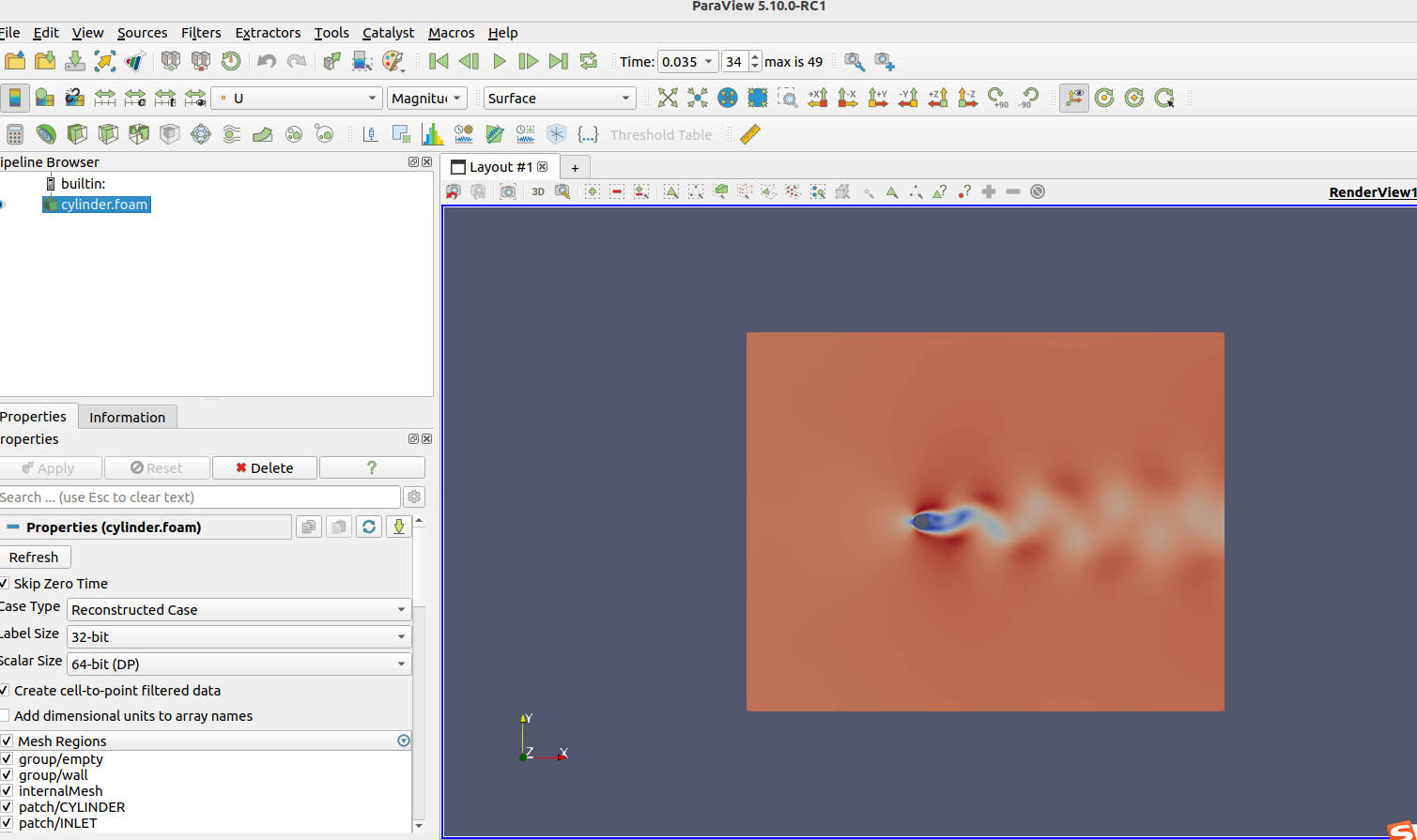This screenshot has height=840, width=1417.
Task: Toggle the Mesh Regions header checkbox
Action: [7, 741]
